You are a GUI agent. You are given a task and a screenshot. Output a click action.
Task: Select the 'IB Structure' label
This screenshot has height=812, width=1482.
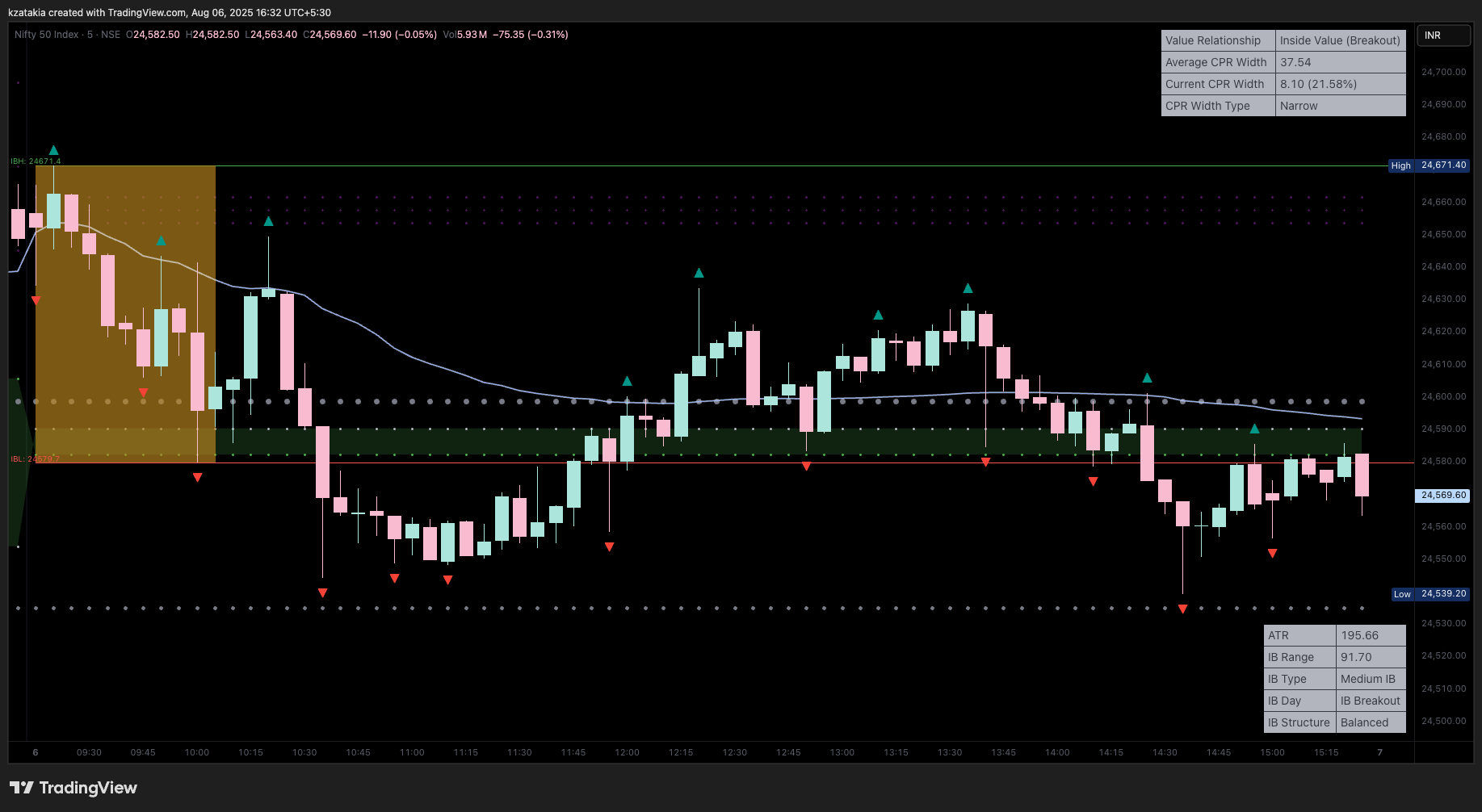(x=1299, y=722)
